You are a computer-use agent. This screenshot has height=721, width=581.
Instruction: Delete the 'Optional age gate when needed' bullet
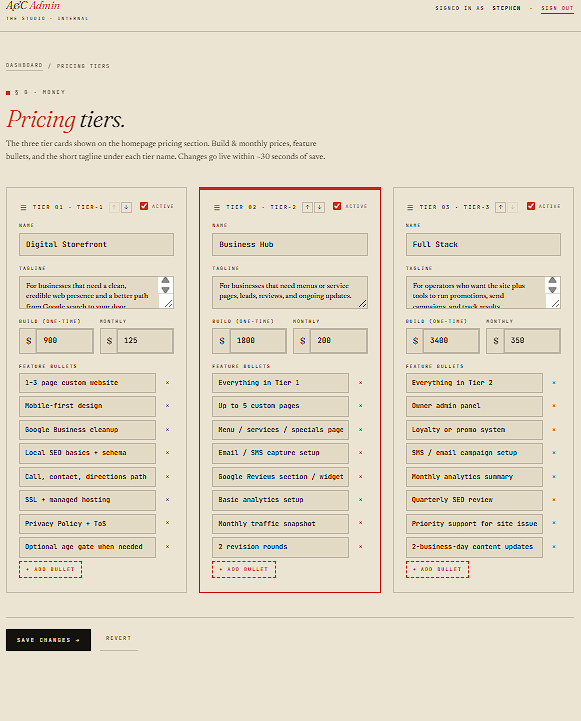tap(167, 547)
